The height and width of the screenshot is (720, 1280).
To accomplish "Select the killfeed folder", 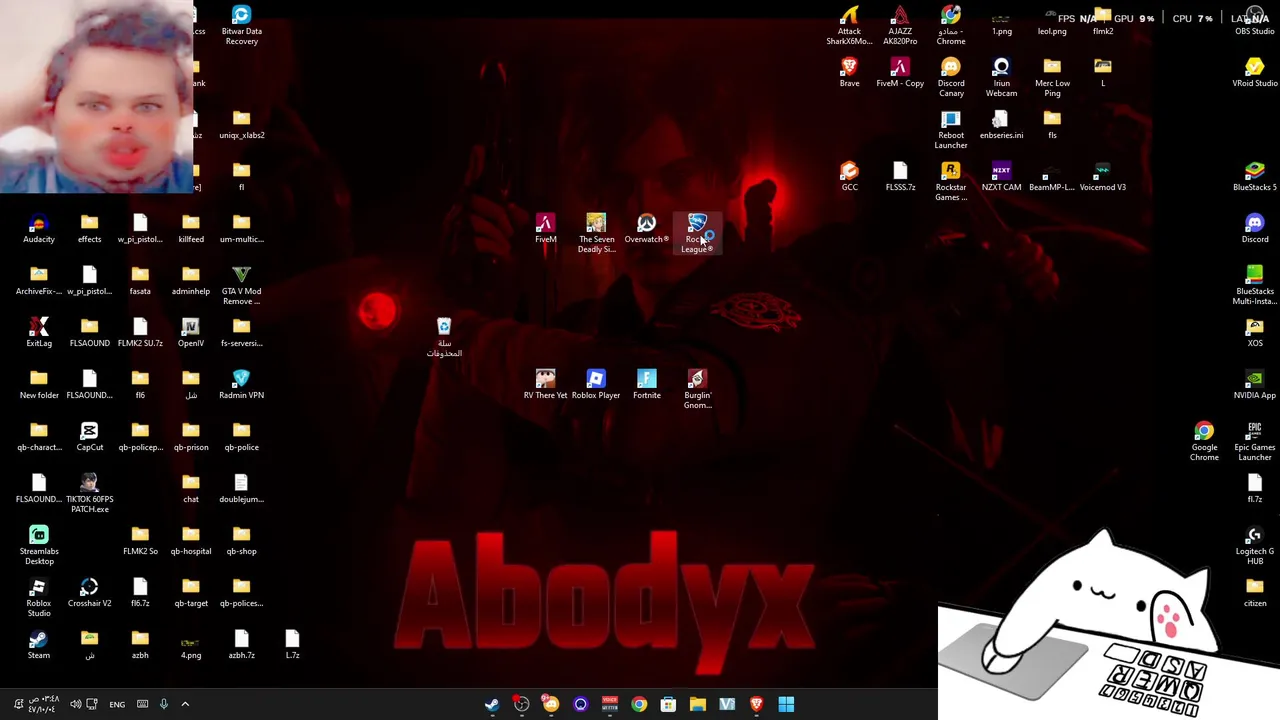I will click(x=190, y=228).
